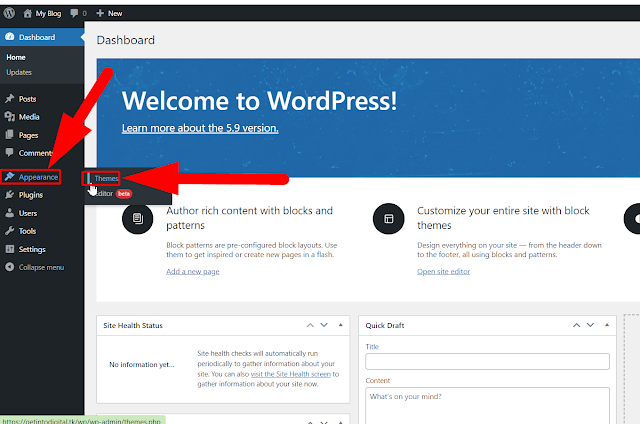Click the Comments speech bubble sidebar icon
Image resolution: width=640 pixels, height=424 pixels.
pos(9,153)
